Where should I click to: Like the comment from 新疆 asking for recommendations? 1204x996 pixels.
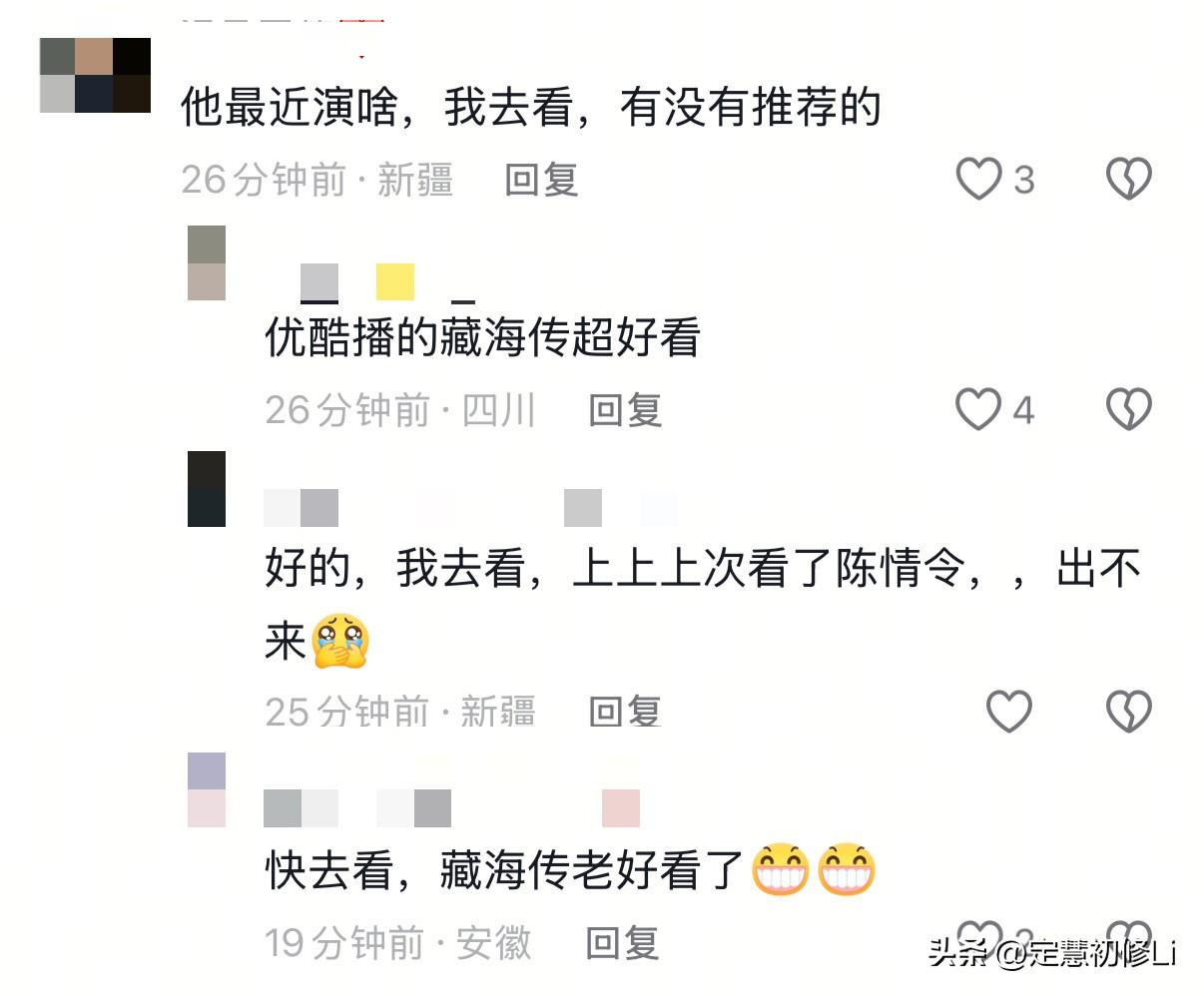[978, 180]
